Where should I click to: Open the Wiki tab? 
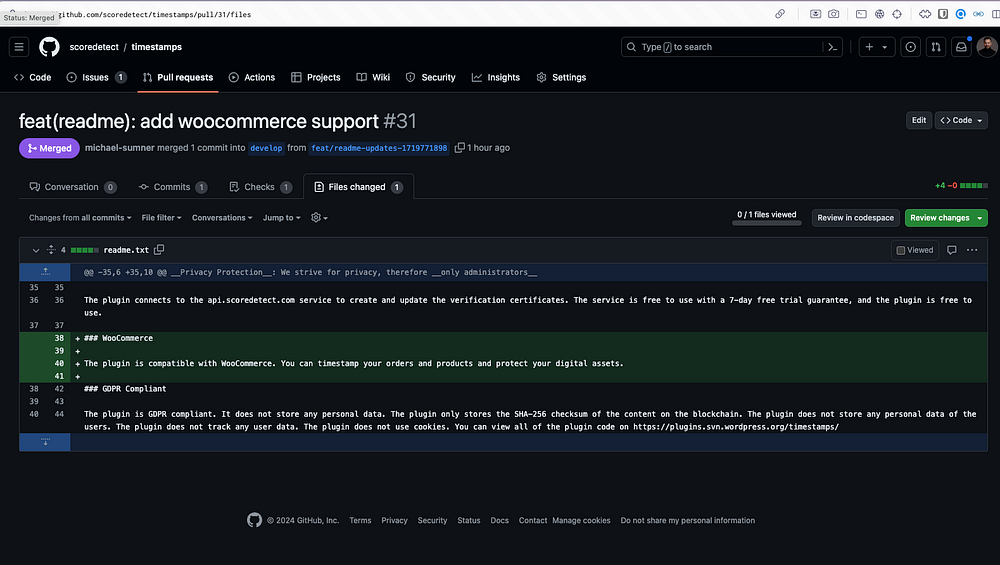coord(373,77)
